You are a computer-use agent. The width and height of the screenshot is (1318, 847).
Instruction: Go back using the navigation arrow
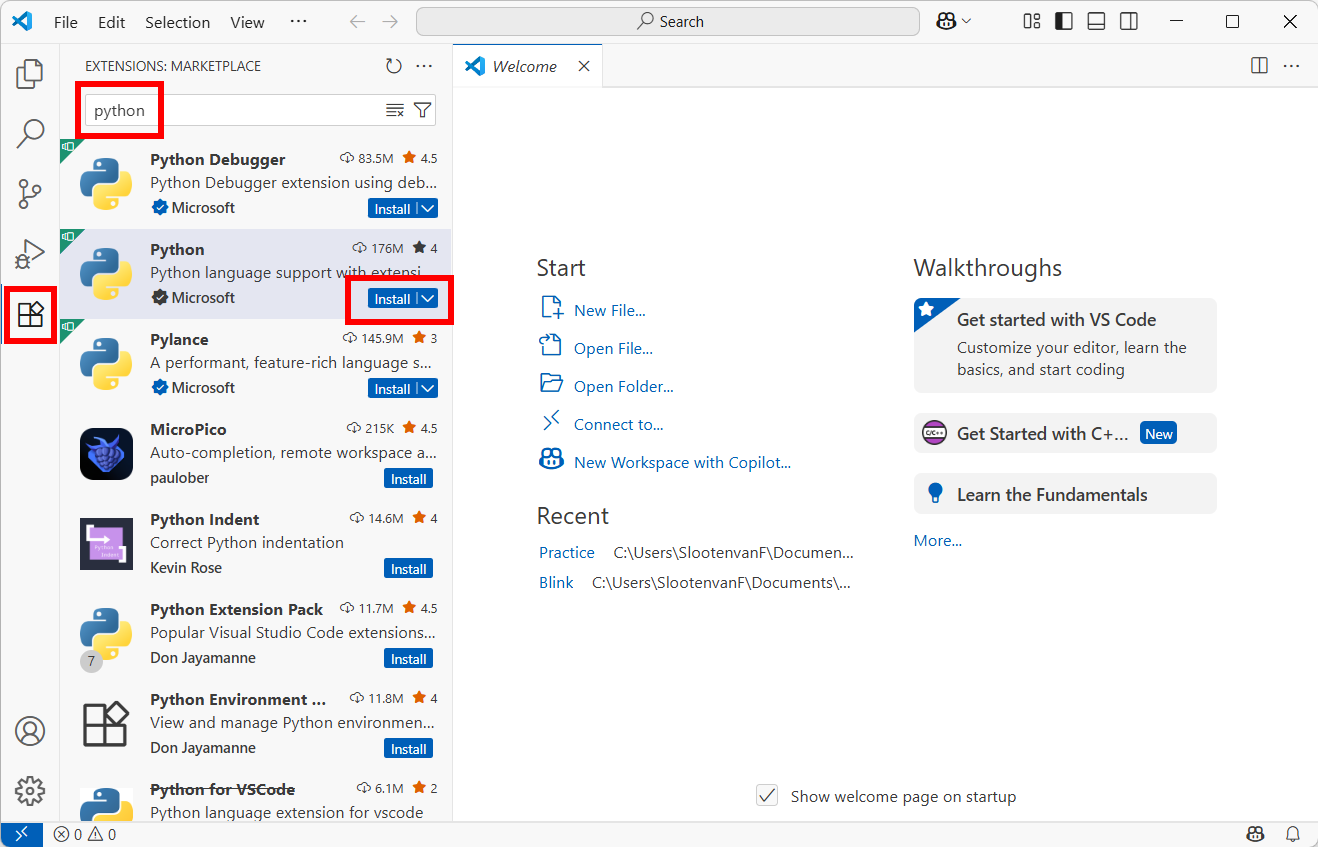pos(357,22)
